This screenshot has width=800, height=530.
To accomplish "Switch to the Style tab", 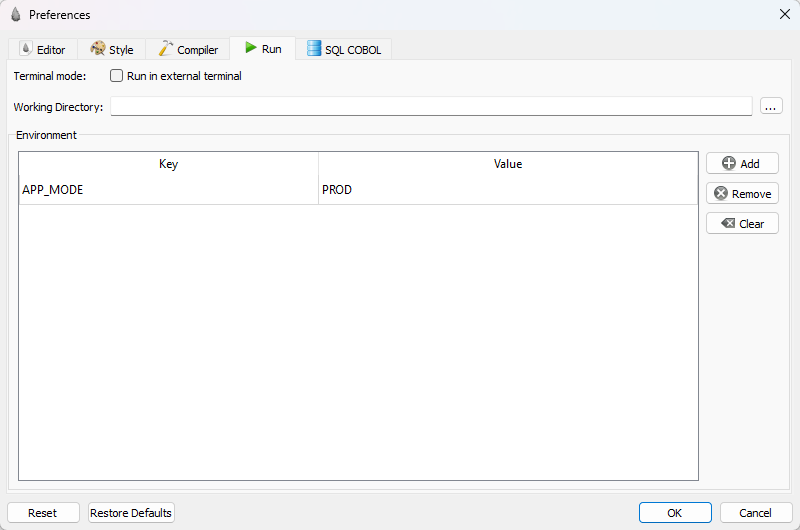I will (x=112, y=50).
